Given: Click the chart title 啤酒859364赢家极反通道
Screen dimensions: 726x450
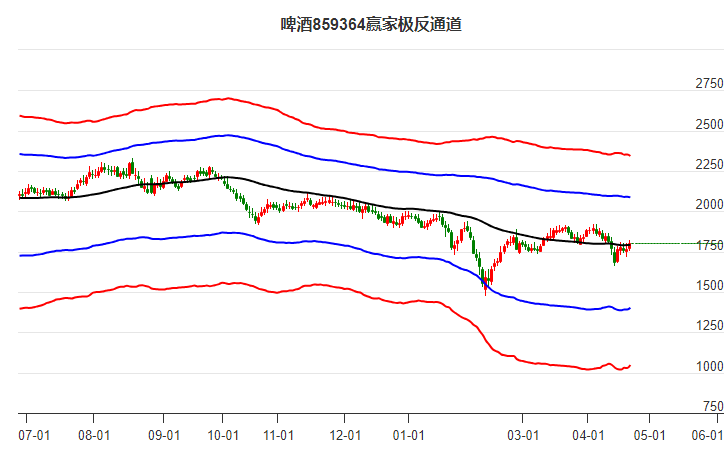Looking at the screenshot, I should tap(371, 25).
